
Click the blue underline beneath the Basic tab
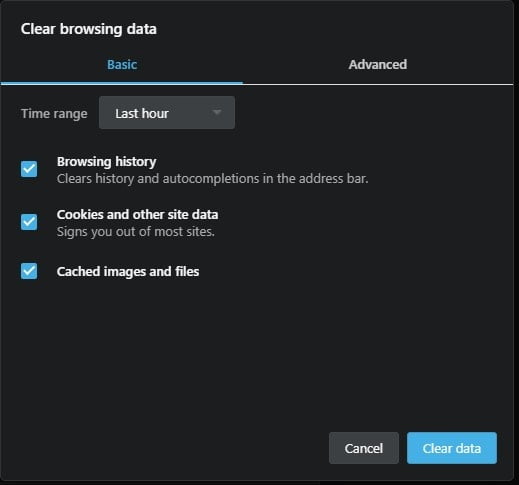pos(122,83)
